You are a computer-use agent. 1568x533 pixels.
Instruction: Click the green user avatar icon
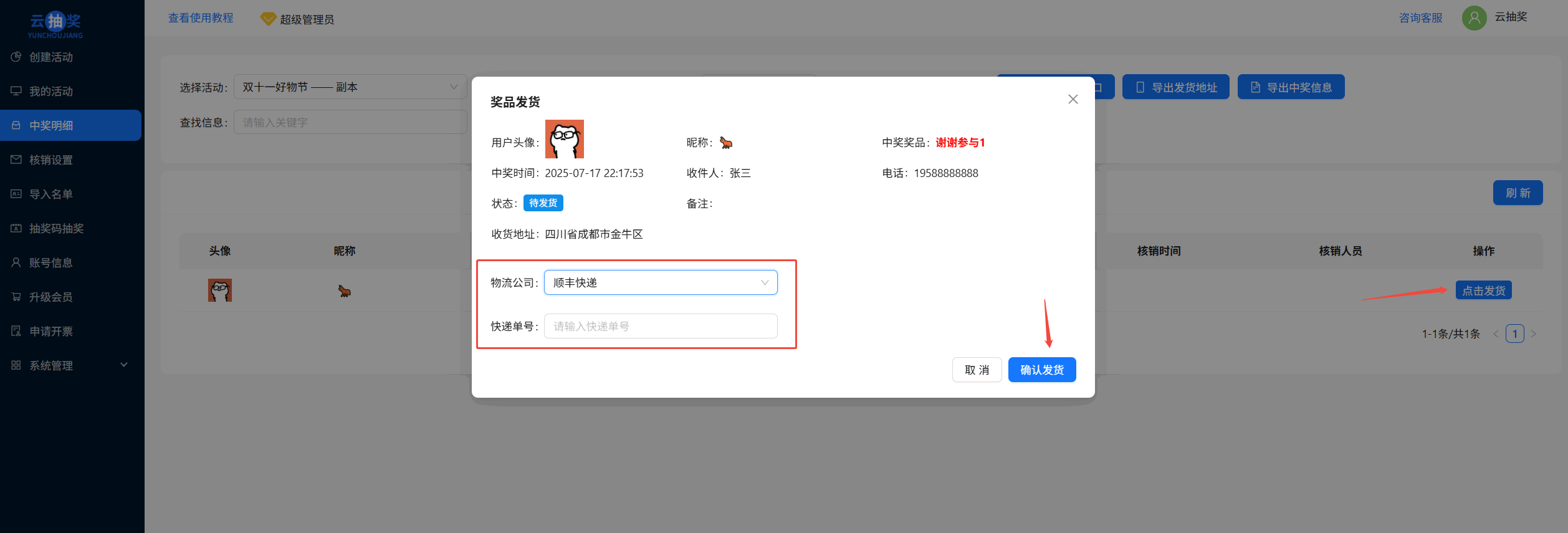[1474, 17]
